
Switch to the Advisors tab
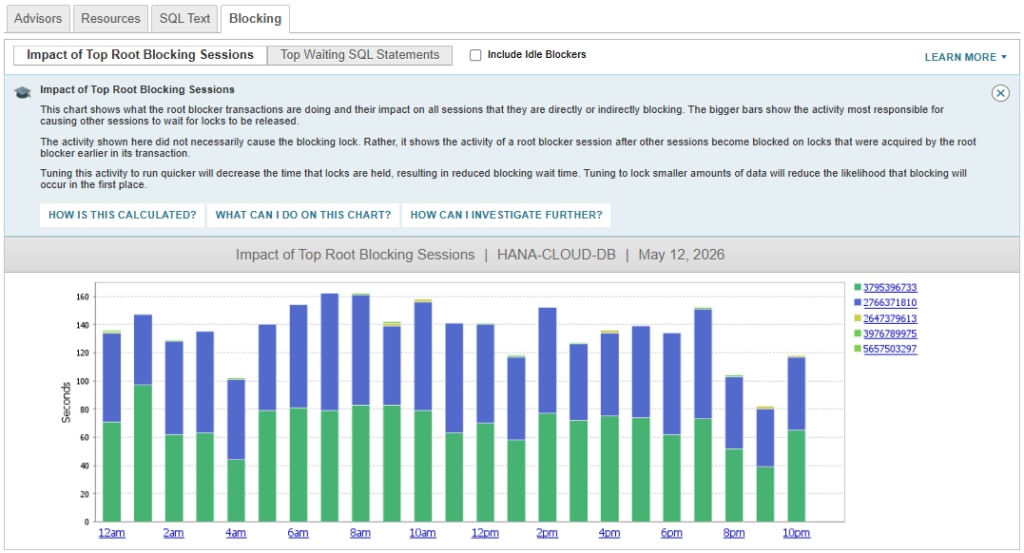coord(38,18)
